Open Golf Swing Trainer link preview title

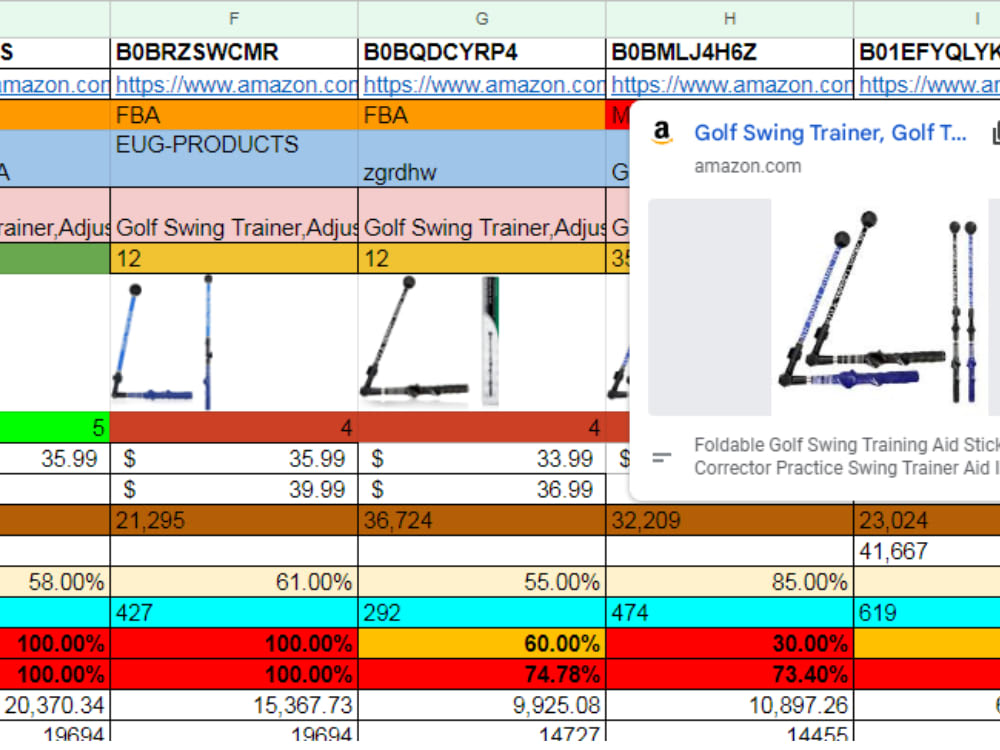coord(830,133)
